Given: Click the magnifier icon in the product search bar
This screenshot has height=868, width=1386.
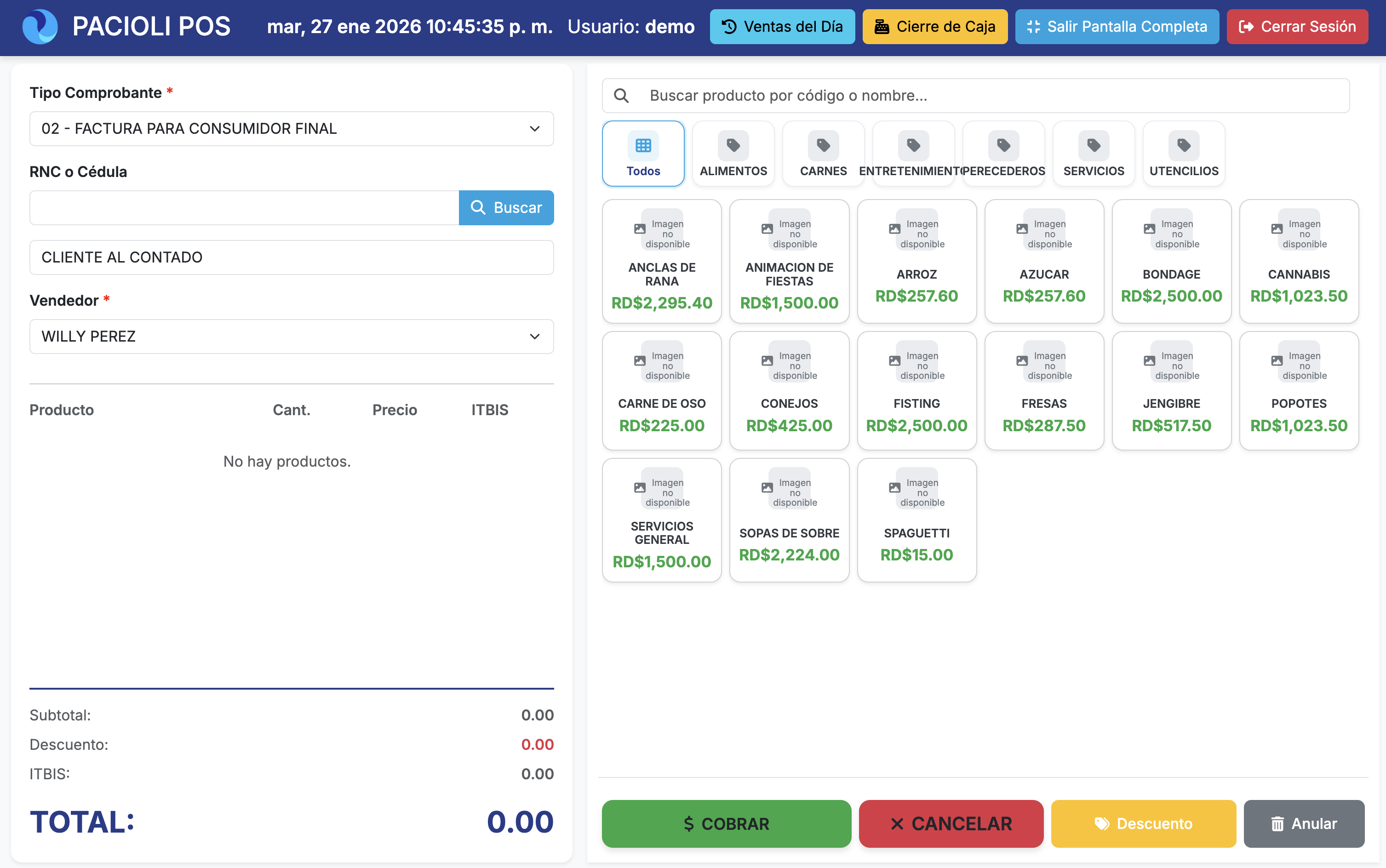Looking at the screenshot, I should [622, 95].
